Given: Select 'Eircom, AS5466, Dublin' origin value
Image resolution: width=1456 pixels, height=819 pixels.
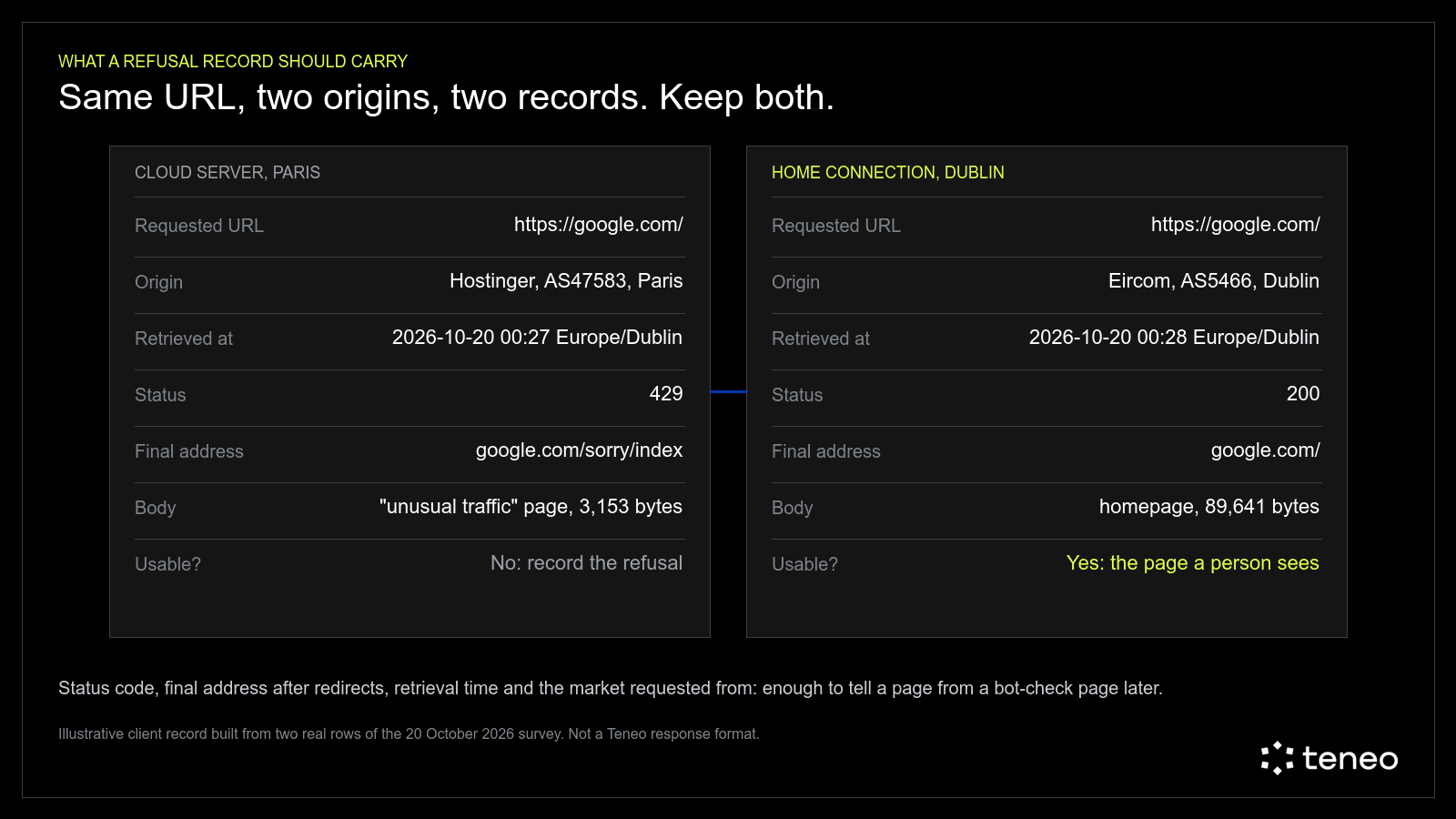Looking at the screenshot, I should point(1214,281).
